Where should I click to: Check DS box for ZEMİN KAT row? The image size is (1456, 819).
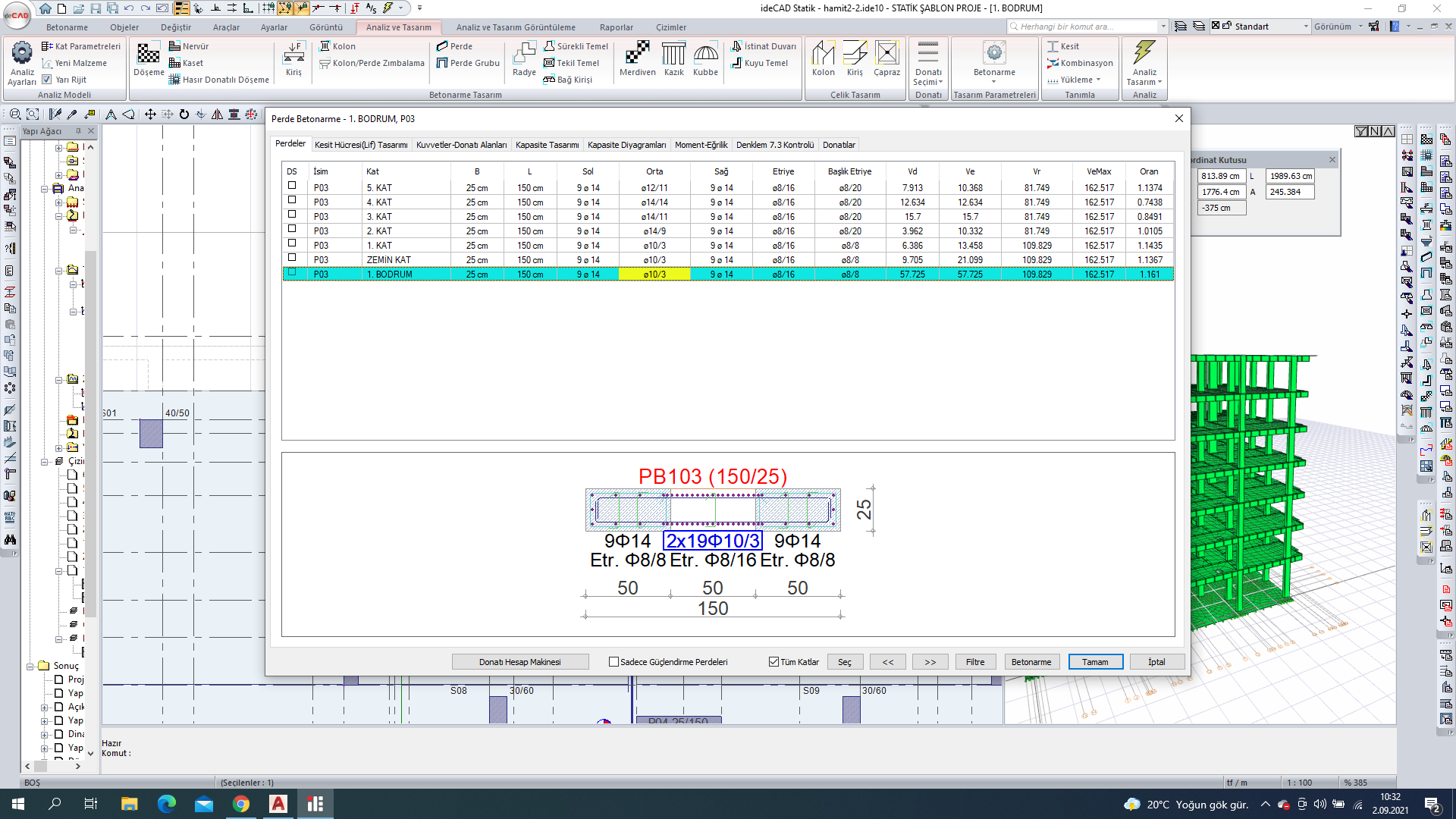pos(292,258)
